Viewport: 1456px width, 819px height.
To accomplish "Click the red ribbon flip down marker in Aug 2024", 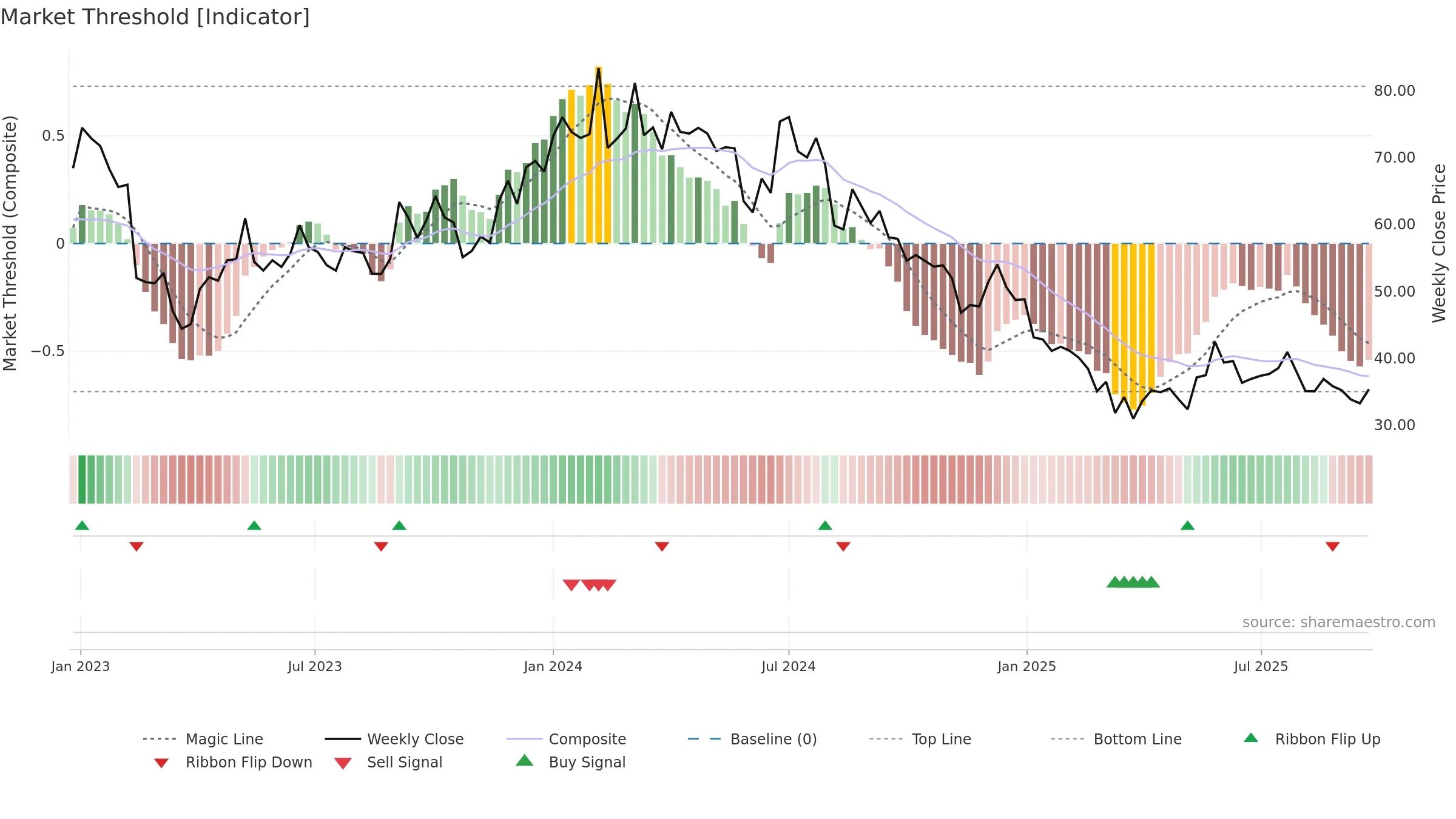I will 843,547.
